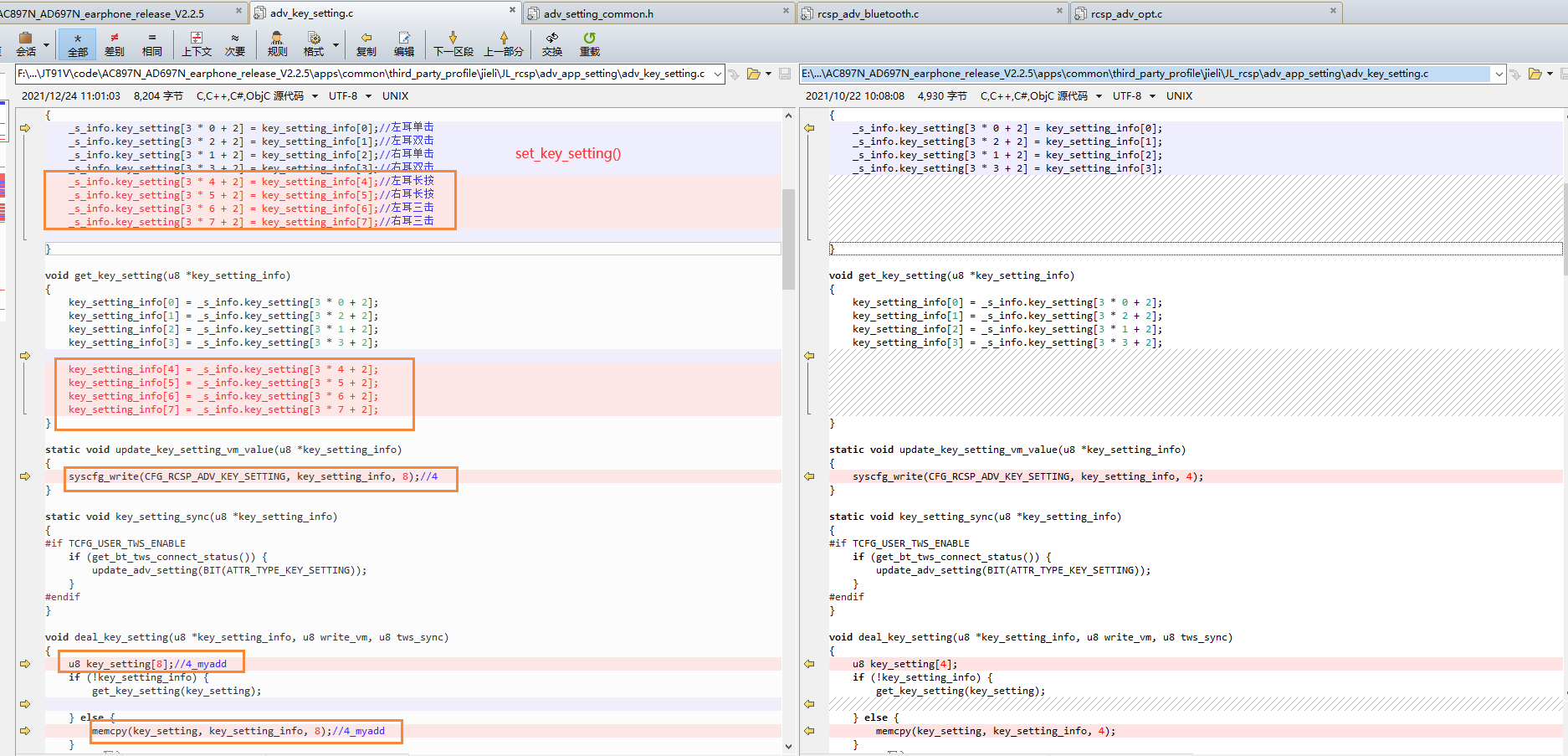Toggle the 差别 (differences) filter
1568x756 pixels.
[x=115, y=44]
